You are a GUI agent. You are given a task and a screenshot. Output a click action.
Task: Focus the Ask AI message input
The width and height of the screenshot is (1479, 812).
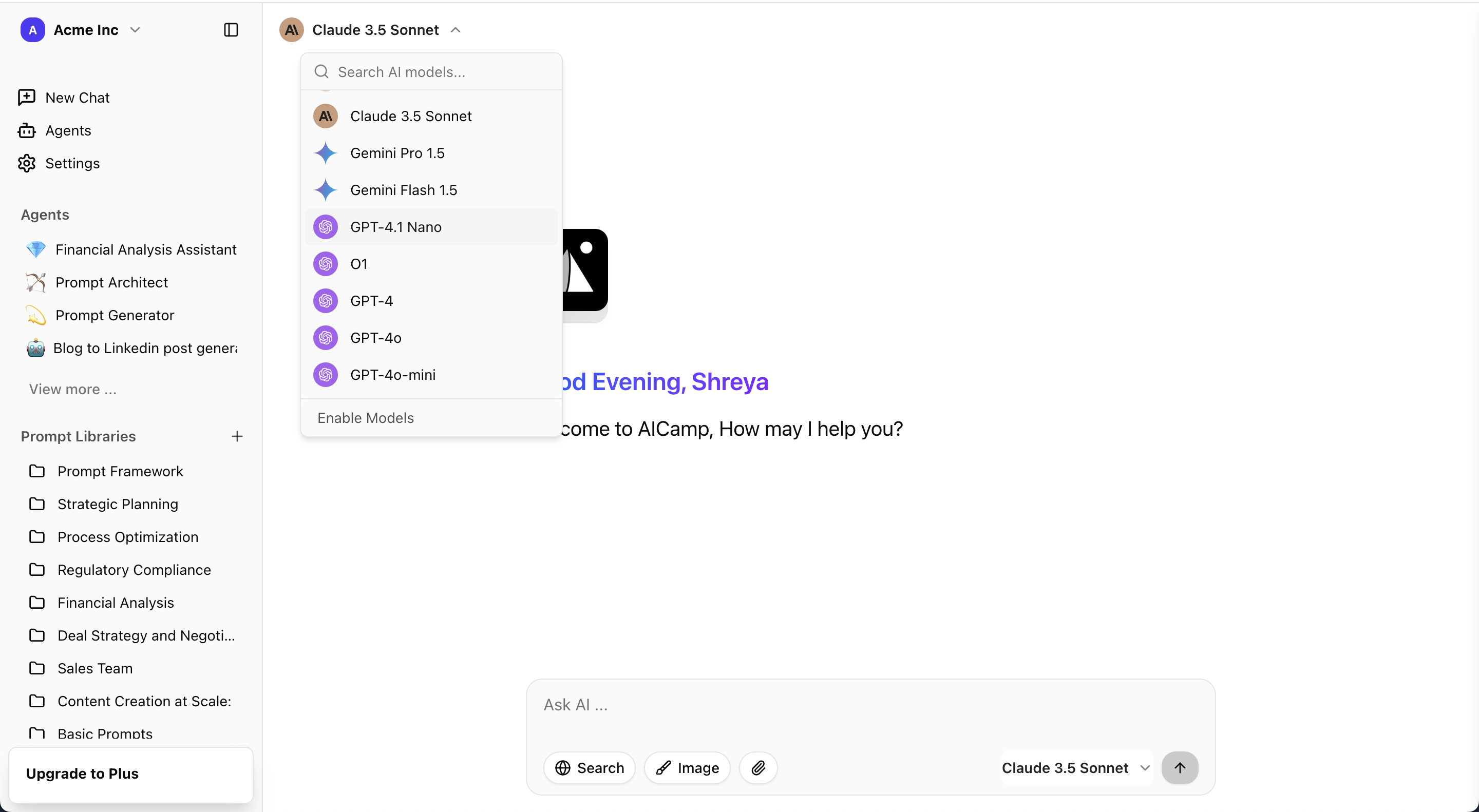click(x=870, y=704)
